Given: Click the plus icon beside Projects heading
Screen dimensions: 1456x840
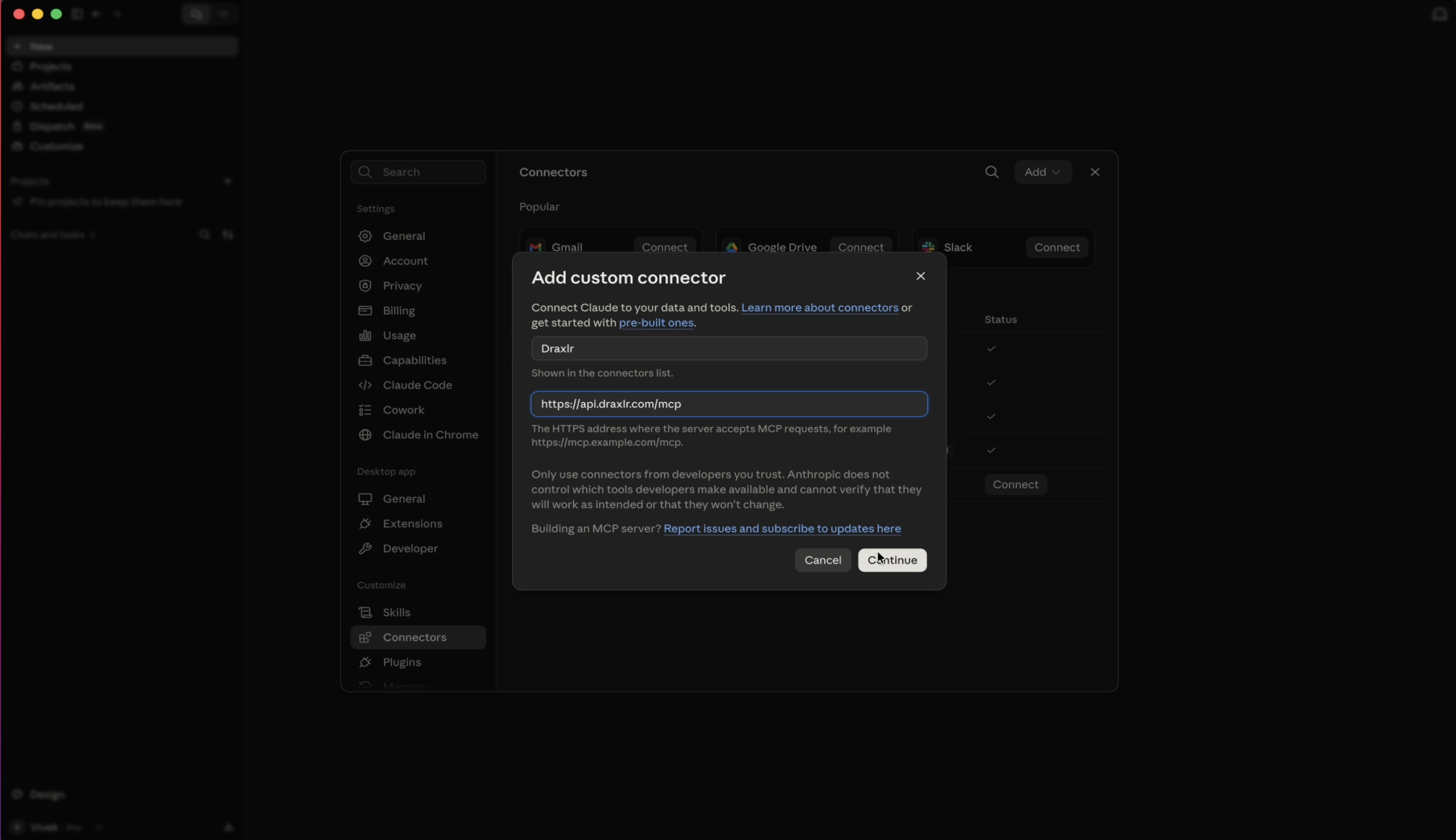Looking at the screenshot, I should click(227, 181).
